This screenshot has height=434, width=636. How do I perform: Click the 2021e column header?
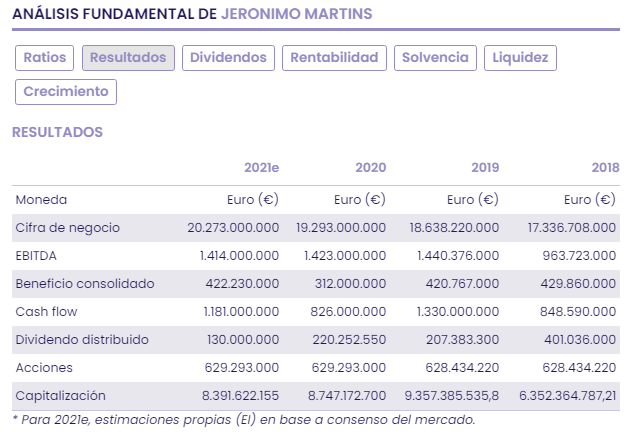261,167
